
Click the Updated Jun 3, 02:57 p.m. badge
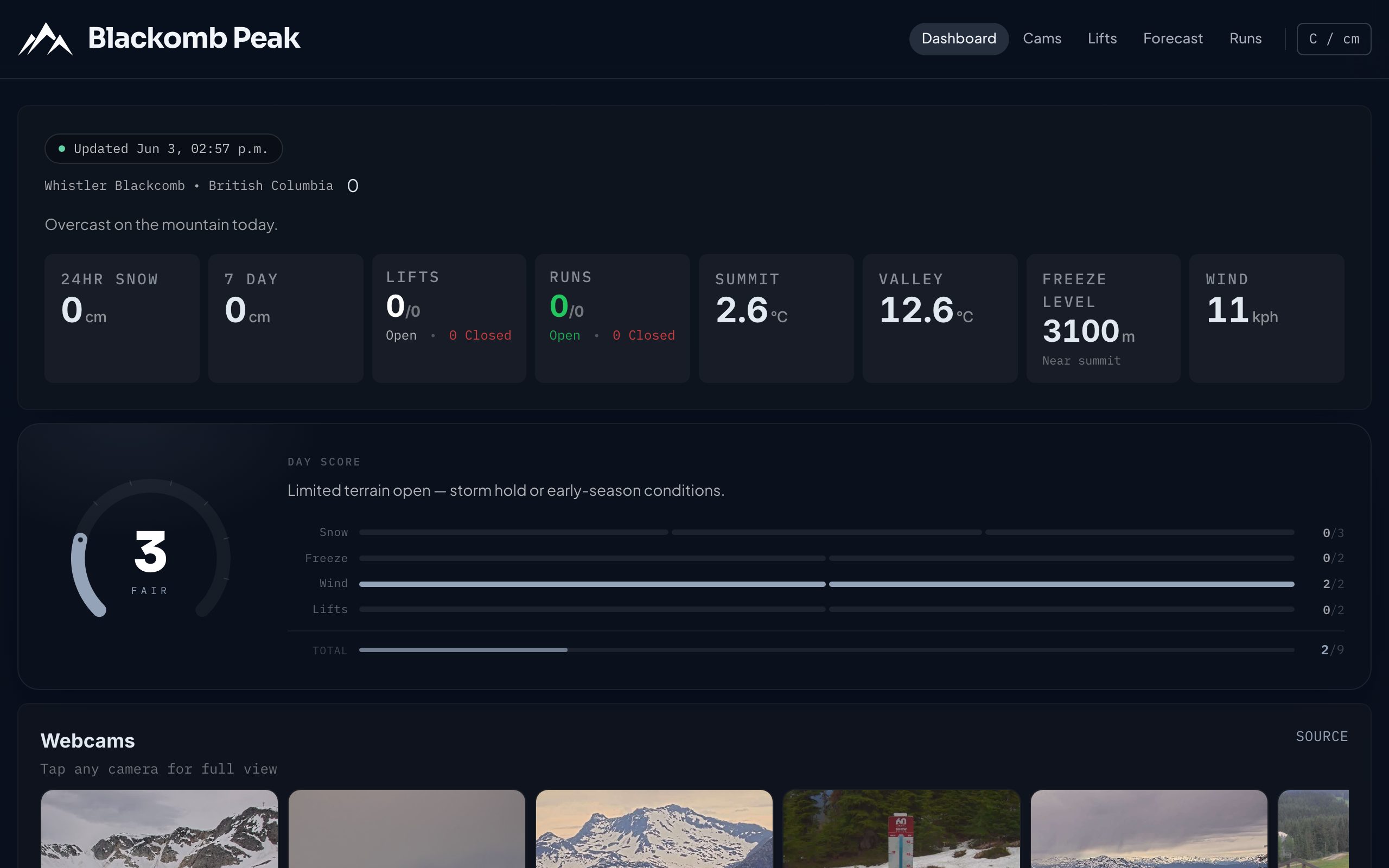163,149
